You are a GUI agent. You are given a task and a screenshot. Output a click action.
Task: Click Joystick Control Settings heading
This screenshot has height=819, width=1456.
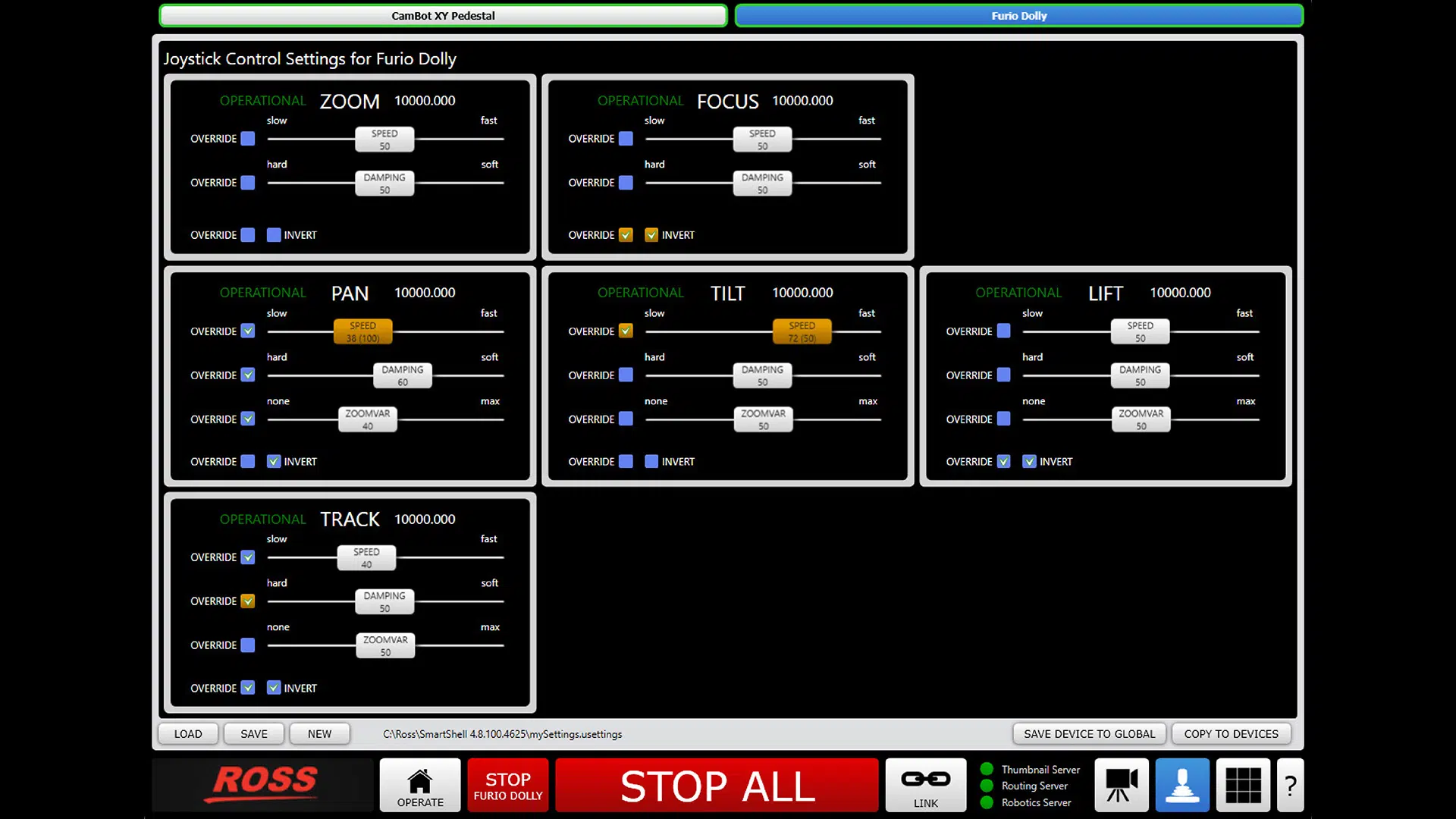[x=309, y=59]
